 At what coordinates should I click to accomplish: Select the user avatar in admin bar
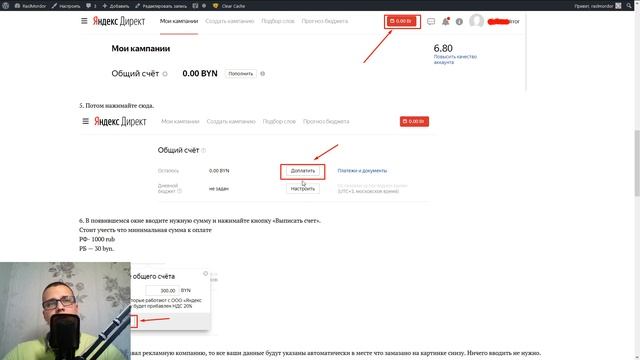click(618, 6)
